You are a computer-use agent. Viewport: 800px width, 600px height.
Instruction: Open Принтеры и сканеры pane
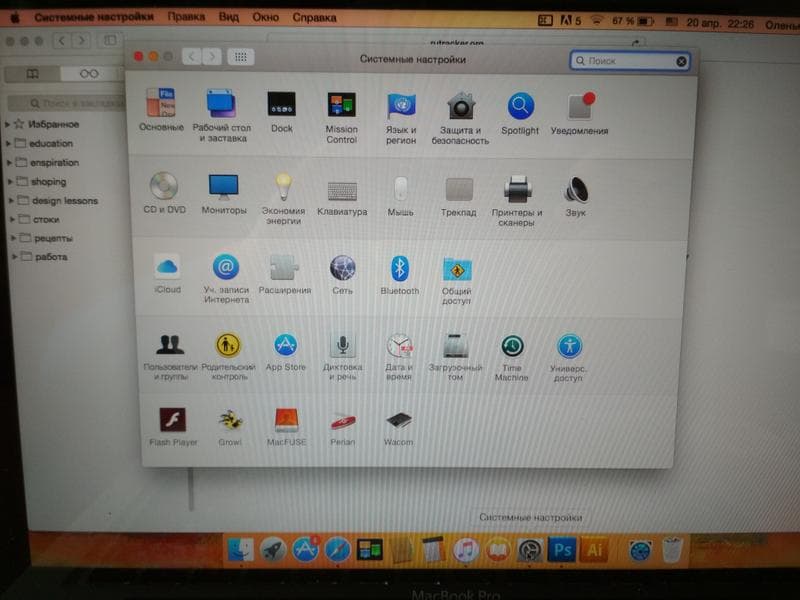pyautogui.click(x=517, y=201)
